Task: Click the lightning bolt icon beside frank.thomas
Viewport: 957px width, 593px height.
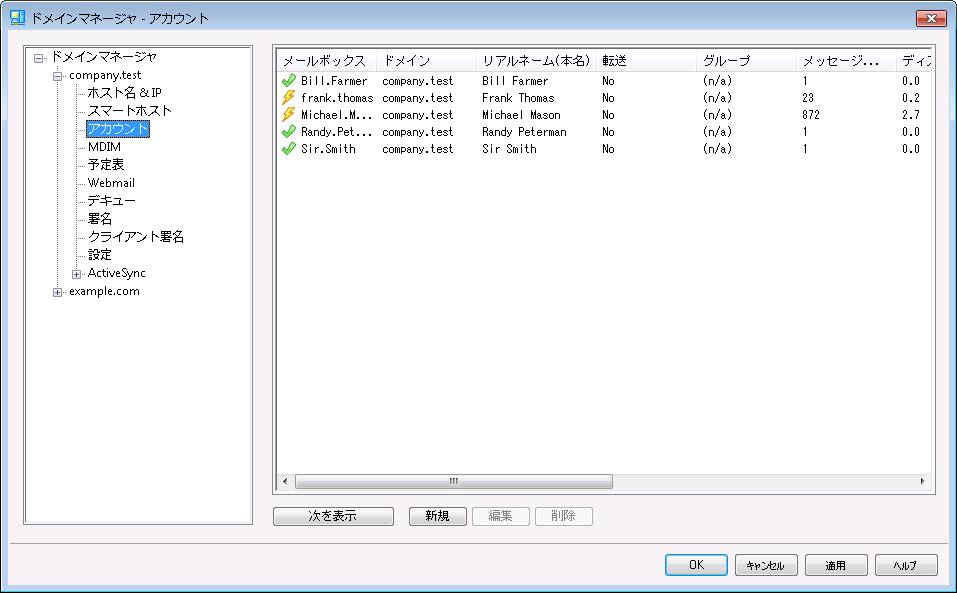Action: click(x=289, y=98)
